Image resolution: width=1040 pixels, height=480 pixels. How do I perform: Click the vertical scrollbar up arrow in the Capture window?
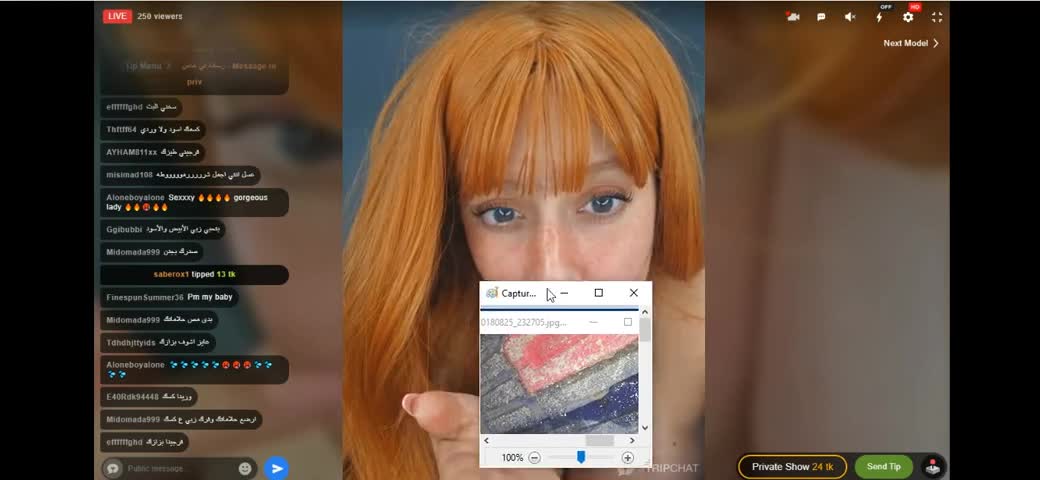click(x=645, y=312)
